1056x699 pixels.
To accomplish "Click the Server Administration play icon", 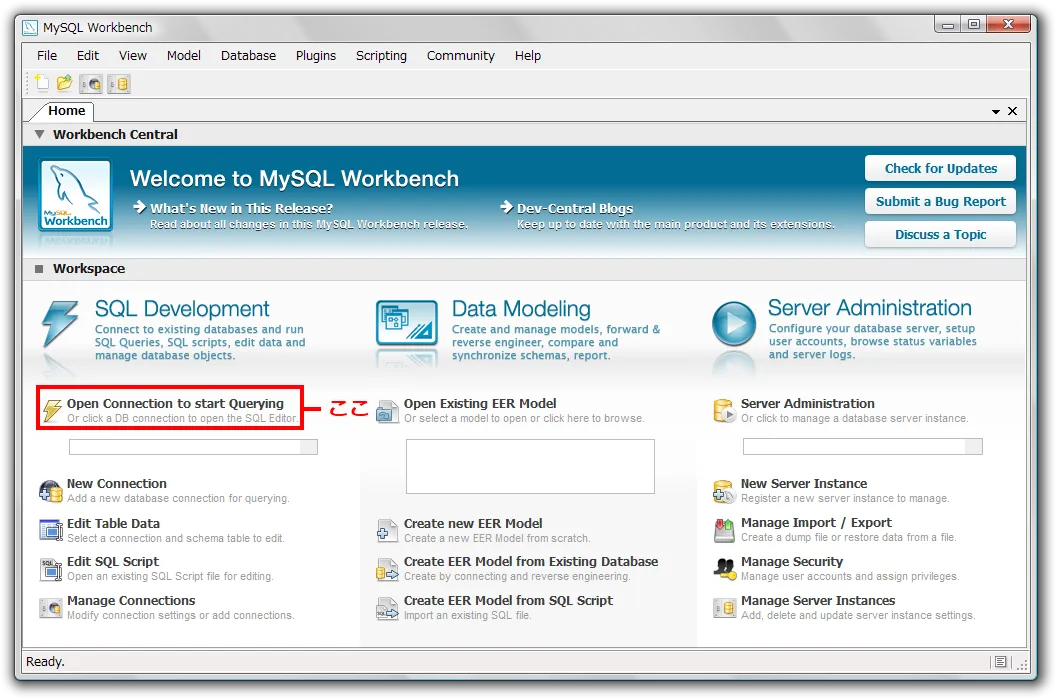I will (x=733, y=324).
